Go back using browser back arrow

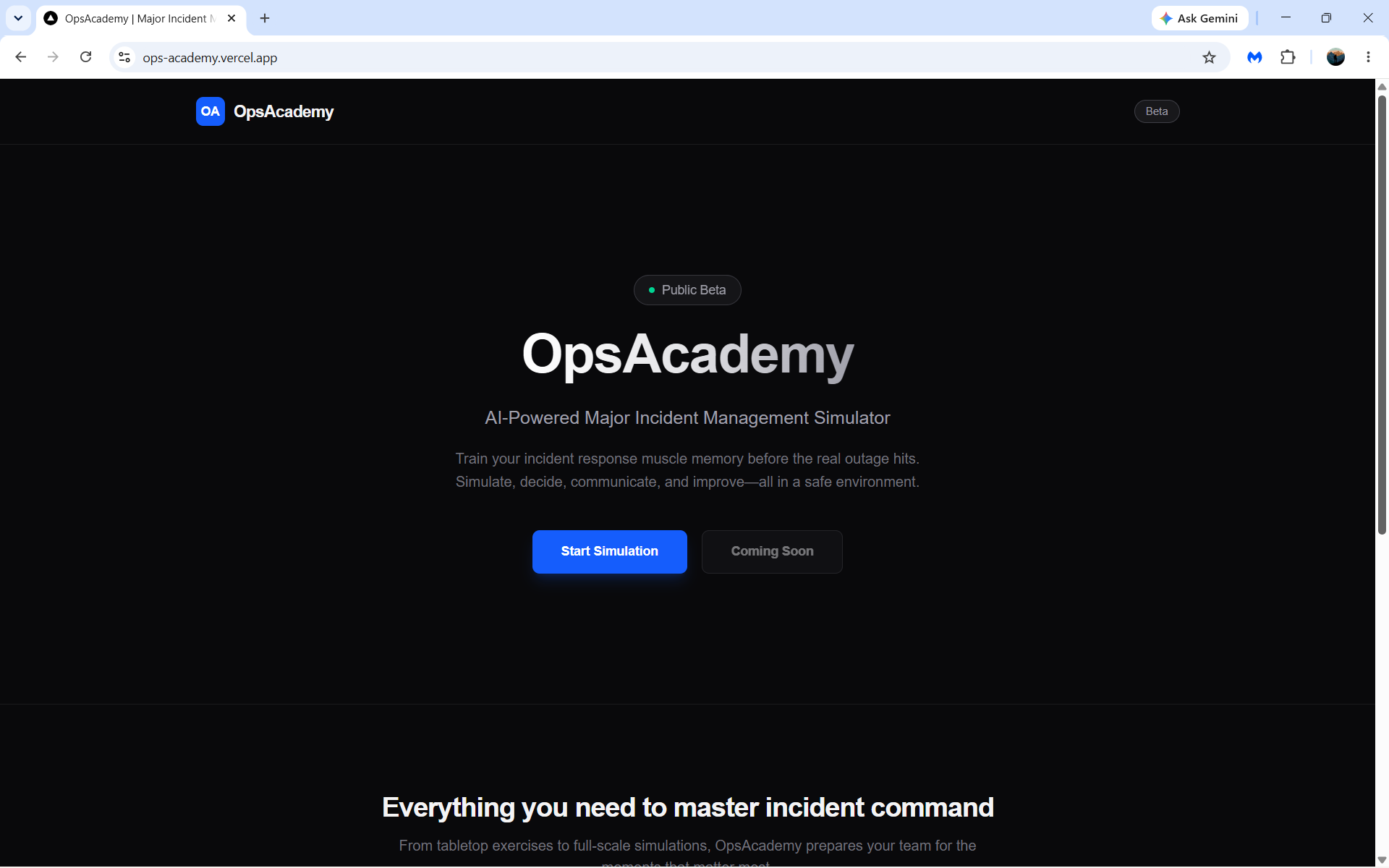tap(21, 57)
